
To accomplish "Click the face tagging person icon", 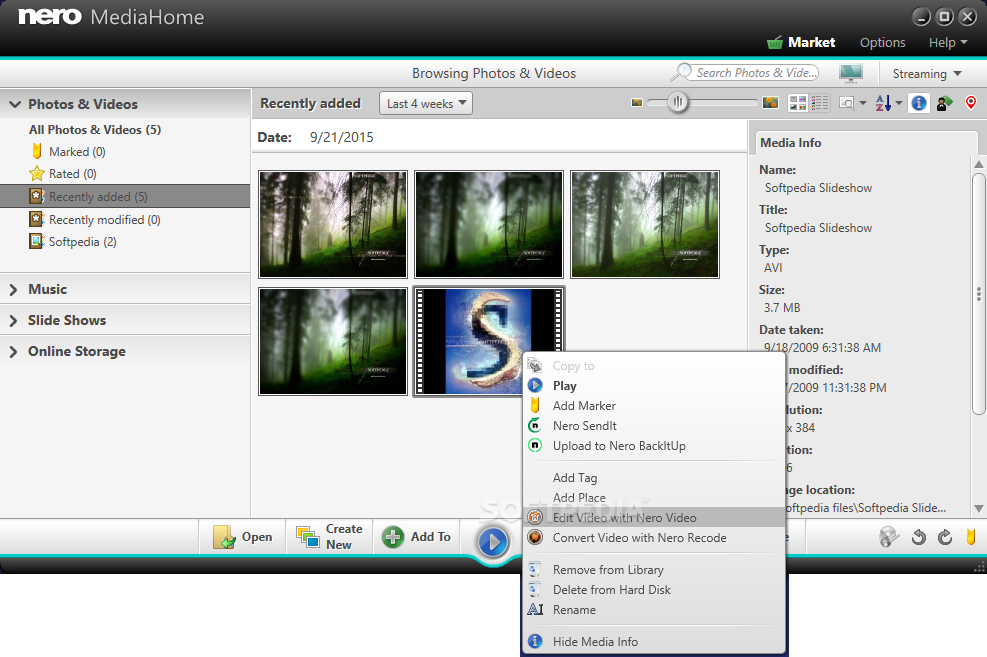I will coord(944,103).
